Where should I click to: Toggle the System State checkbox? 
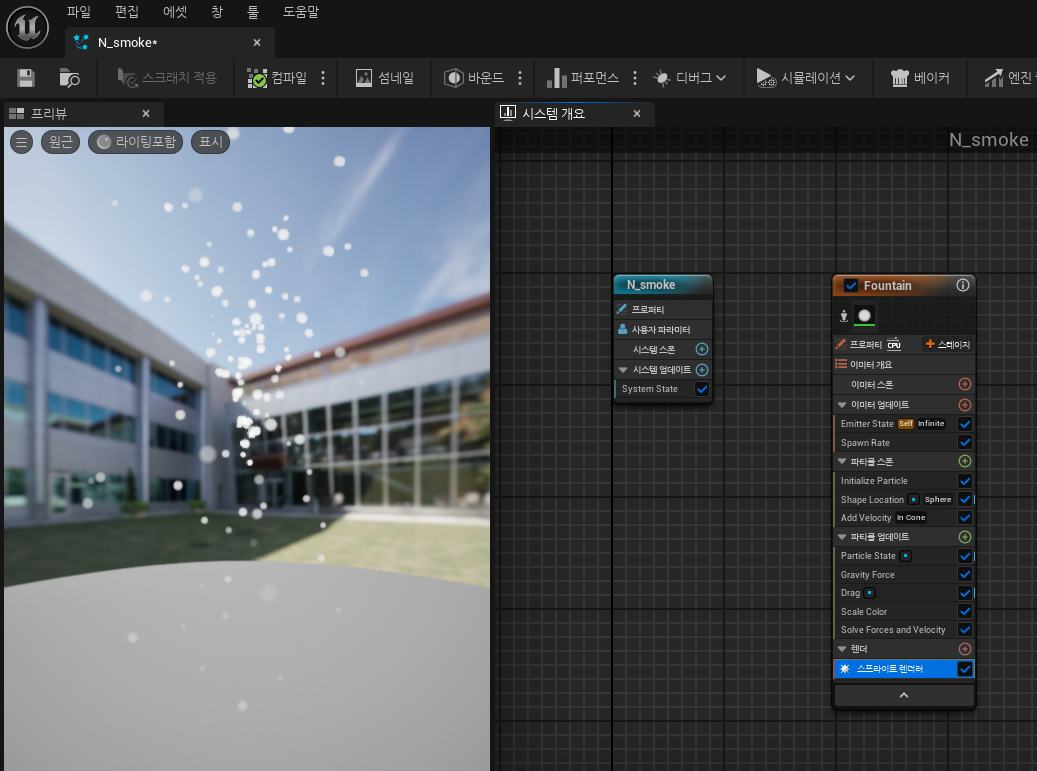click(x=702, y=389)
